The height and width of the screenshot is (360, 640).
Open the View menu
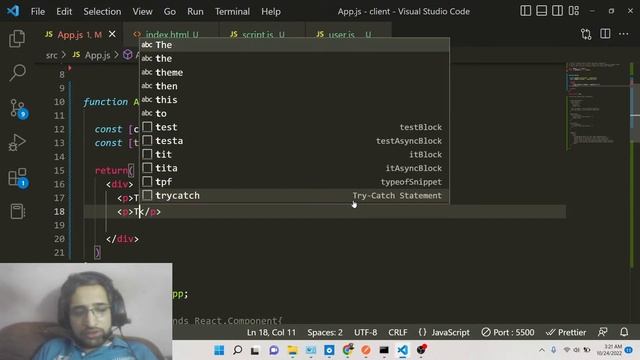(x=142, y=11)
